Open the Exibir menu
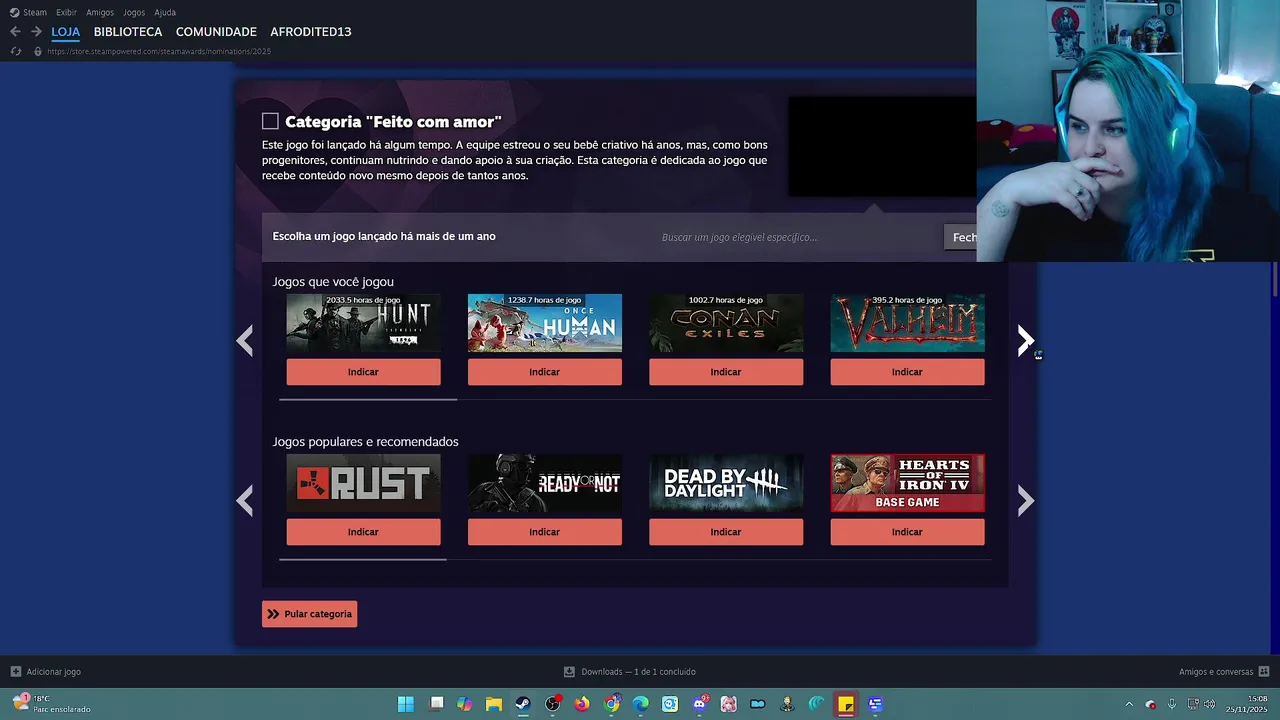The width and height of the screenshot is (1280, 720). coord(66,12)
